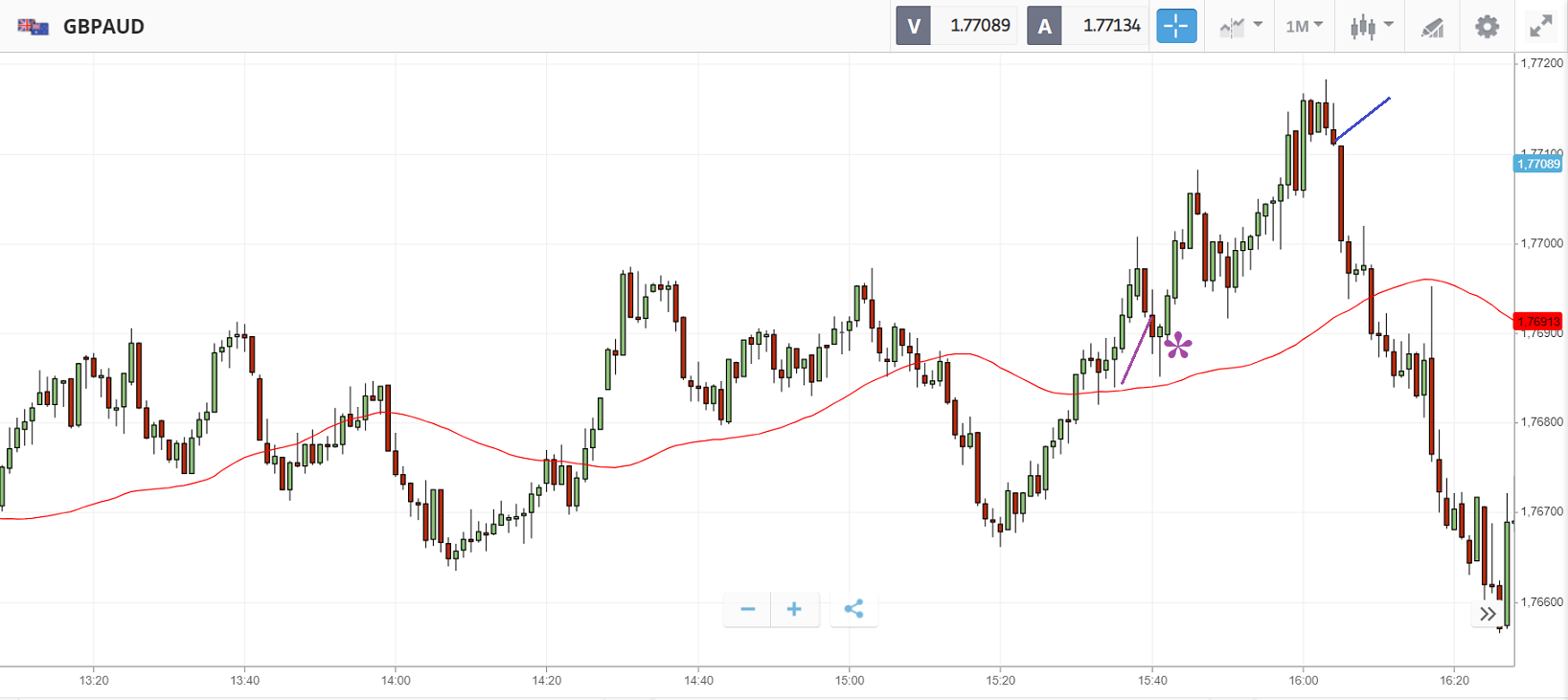This screenshot has width=1568, height=700.
Task: Zoom in with the plus button
Action: tap(794, 609)
